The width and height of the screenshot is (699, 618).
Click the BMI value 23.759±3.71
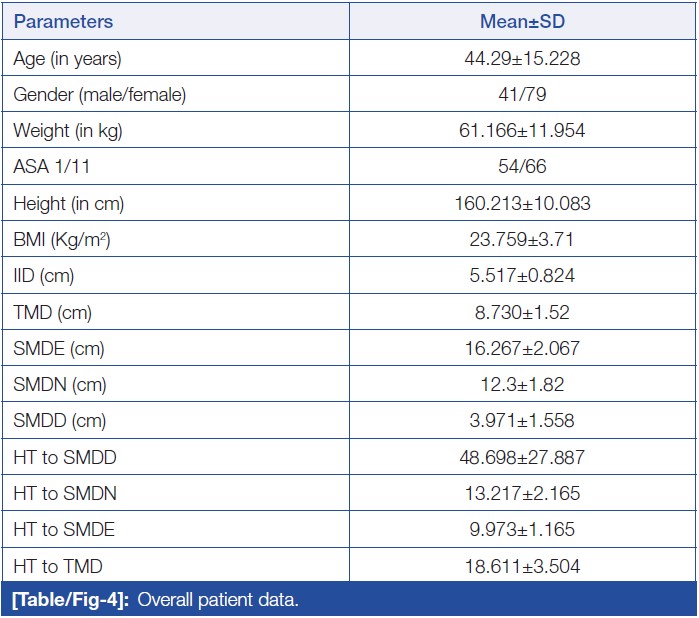[x=522, y=240]
